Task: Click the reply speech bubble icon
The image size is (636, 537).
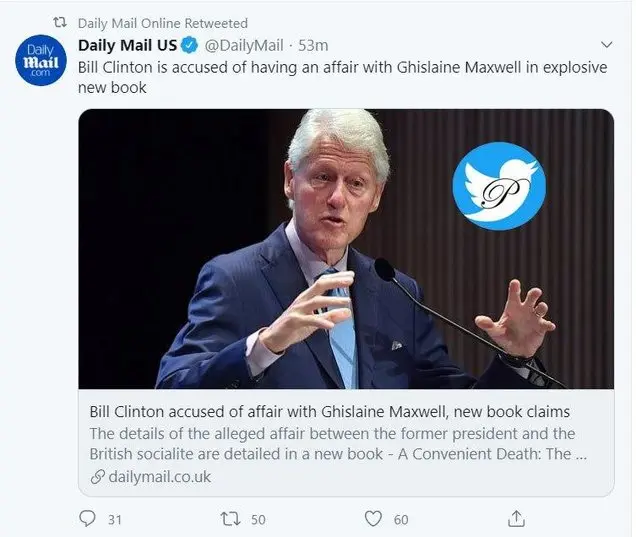Action: click(x=86, y=518)
